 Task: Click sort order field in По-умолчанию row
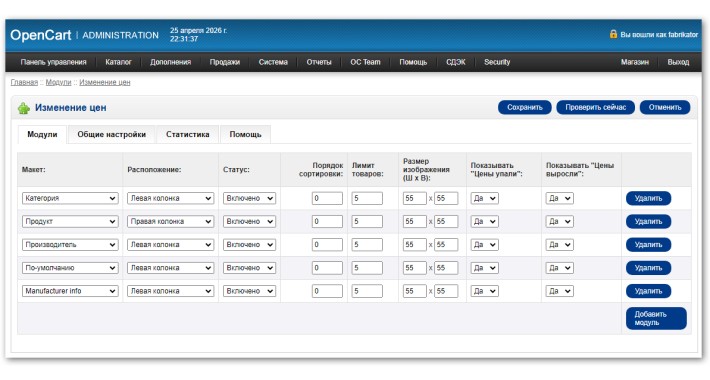click(327, 268)
